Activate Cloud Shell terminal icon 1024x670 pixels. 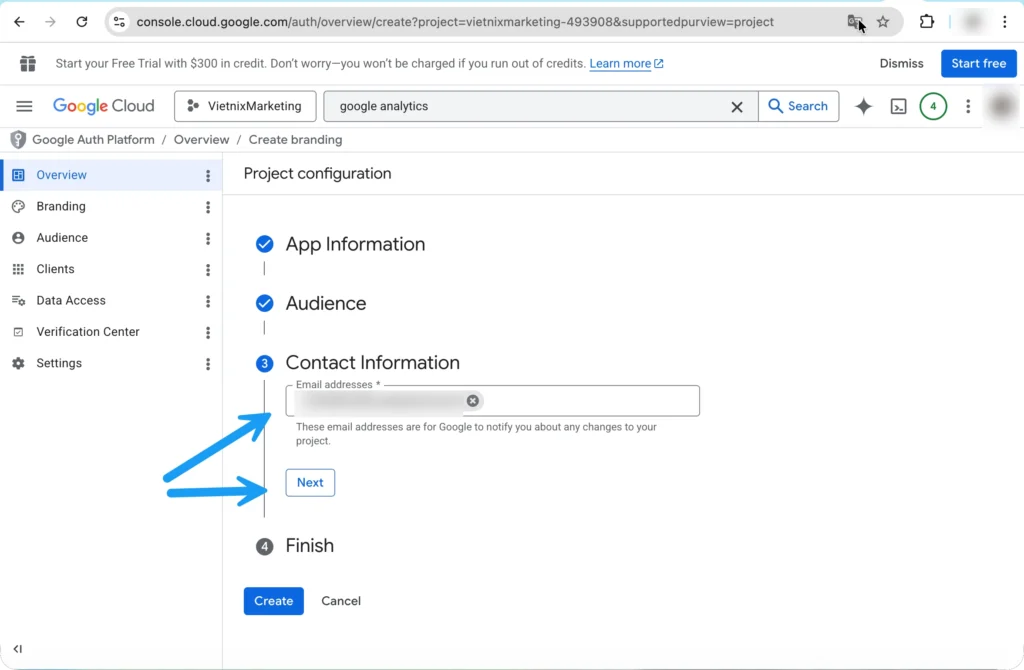898,105
